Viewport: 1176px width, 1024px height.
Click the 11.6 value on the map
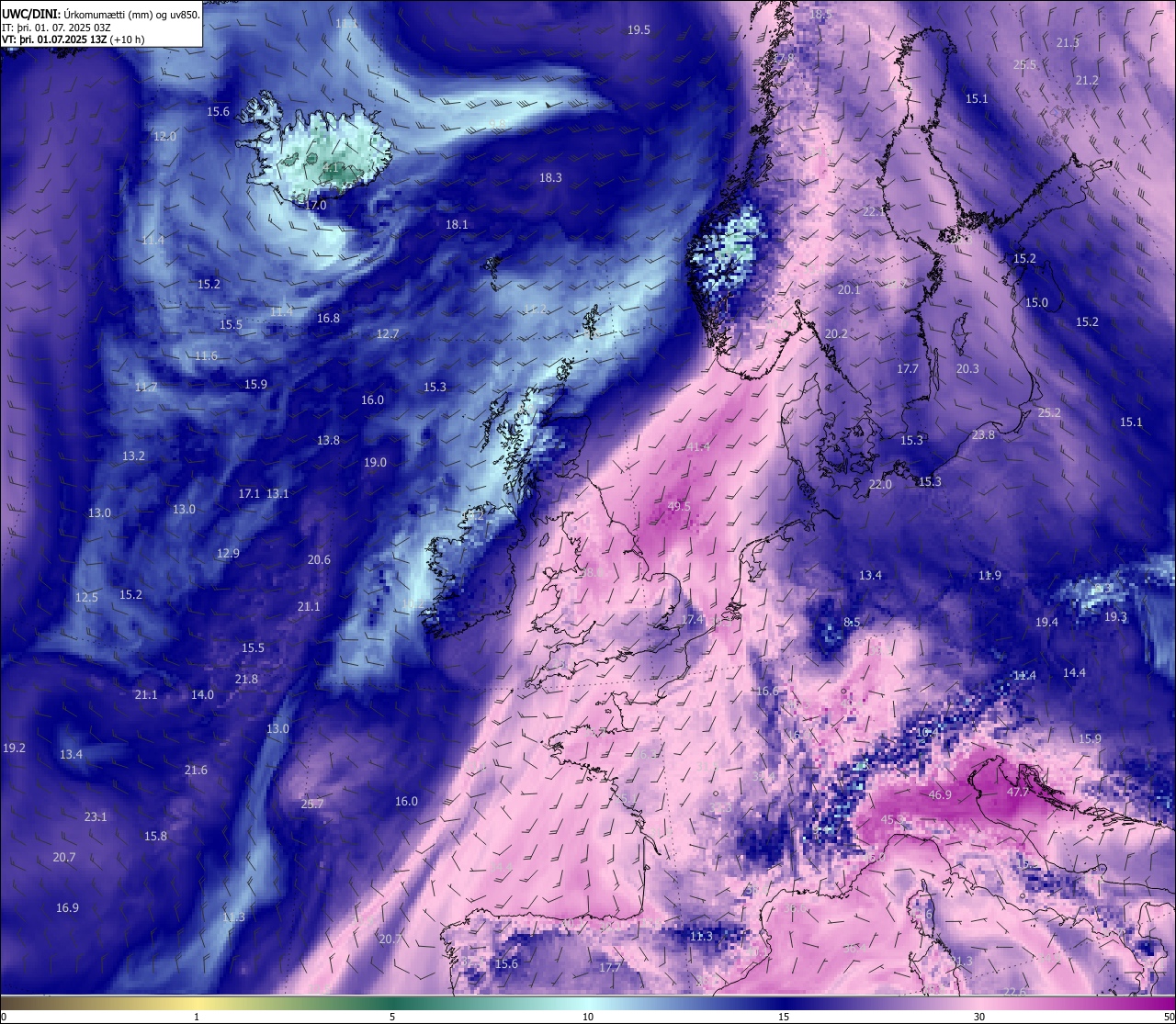pos(206,355)
